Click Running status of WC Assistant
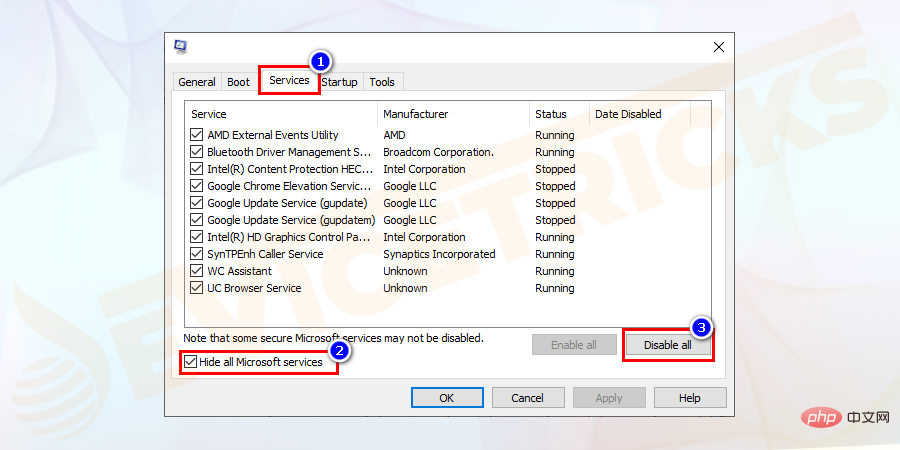Viewport: 900px width, 450px height. (x=554, y=271)
